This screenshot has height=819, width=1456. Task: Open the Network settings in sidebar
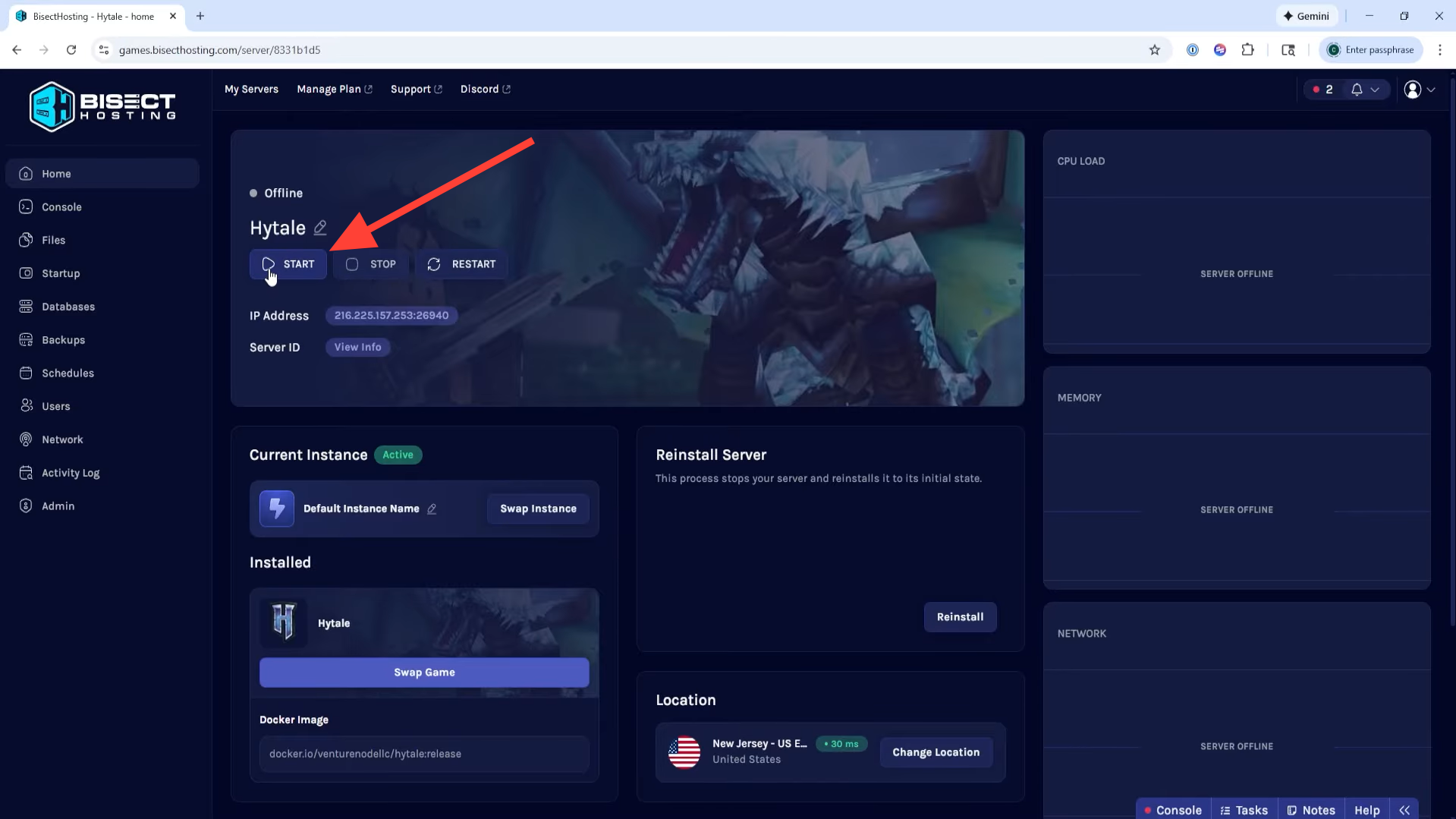point(62,439)
